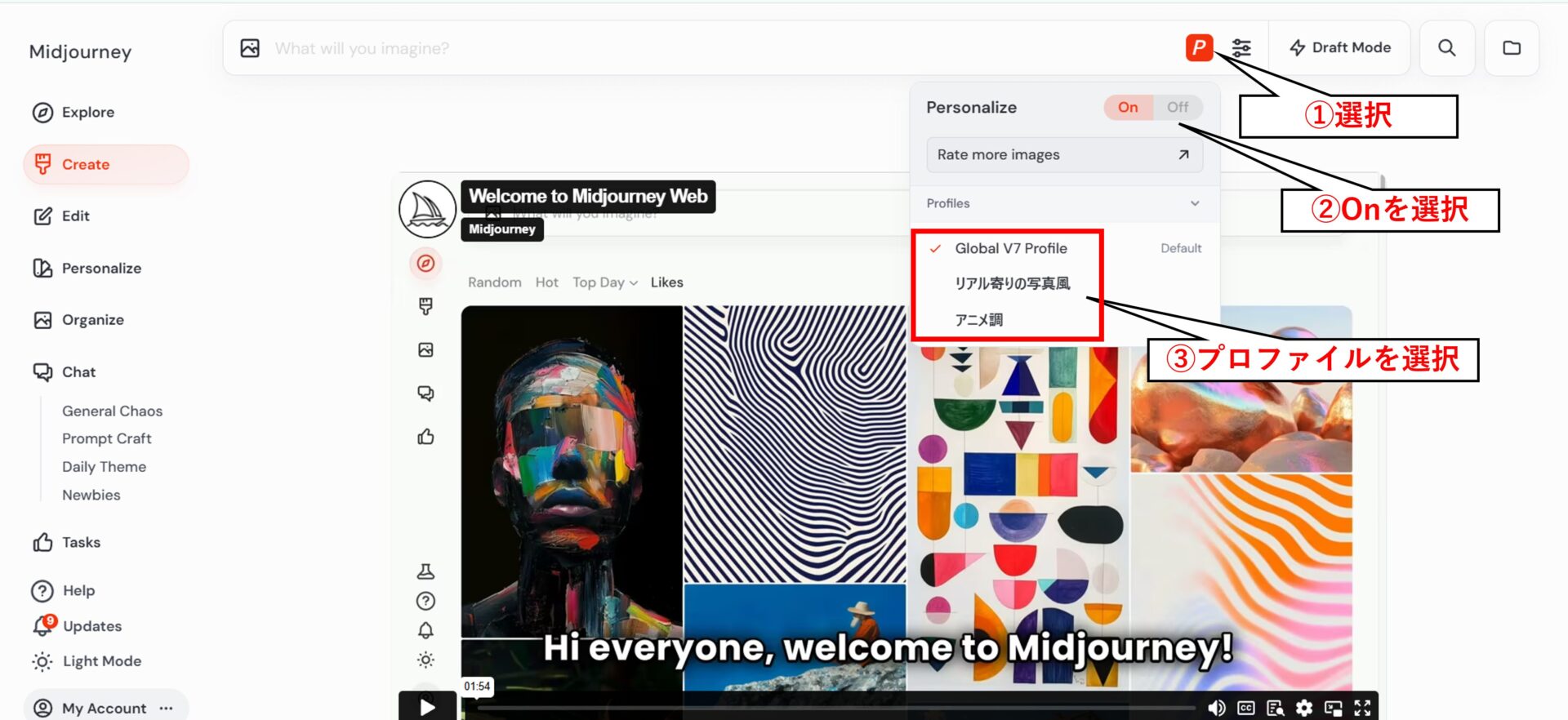Turn Personalize Off
Screen dimensions: 1568x720
[x=1178, y=107]
